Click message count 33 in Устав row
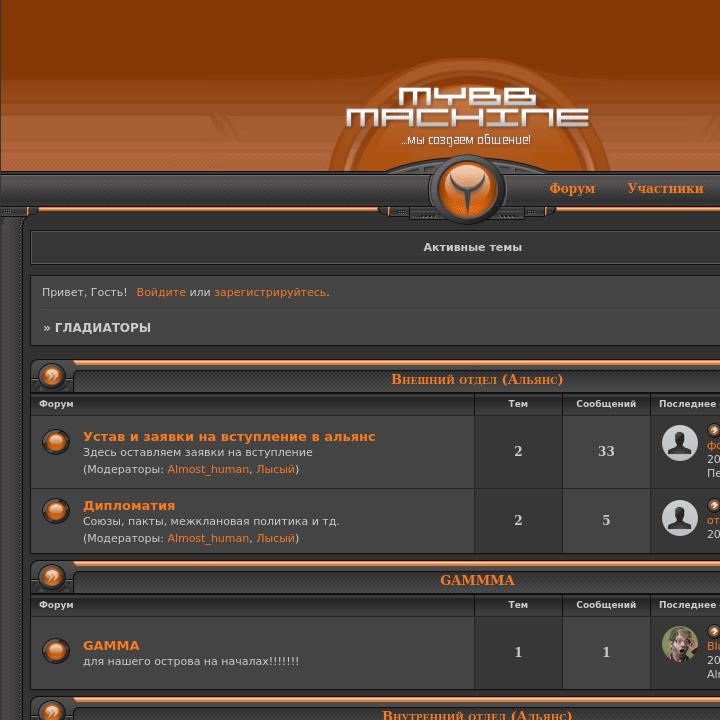 click(606, 451)
